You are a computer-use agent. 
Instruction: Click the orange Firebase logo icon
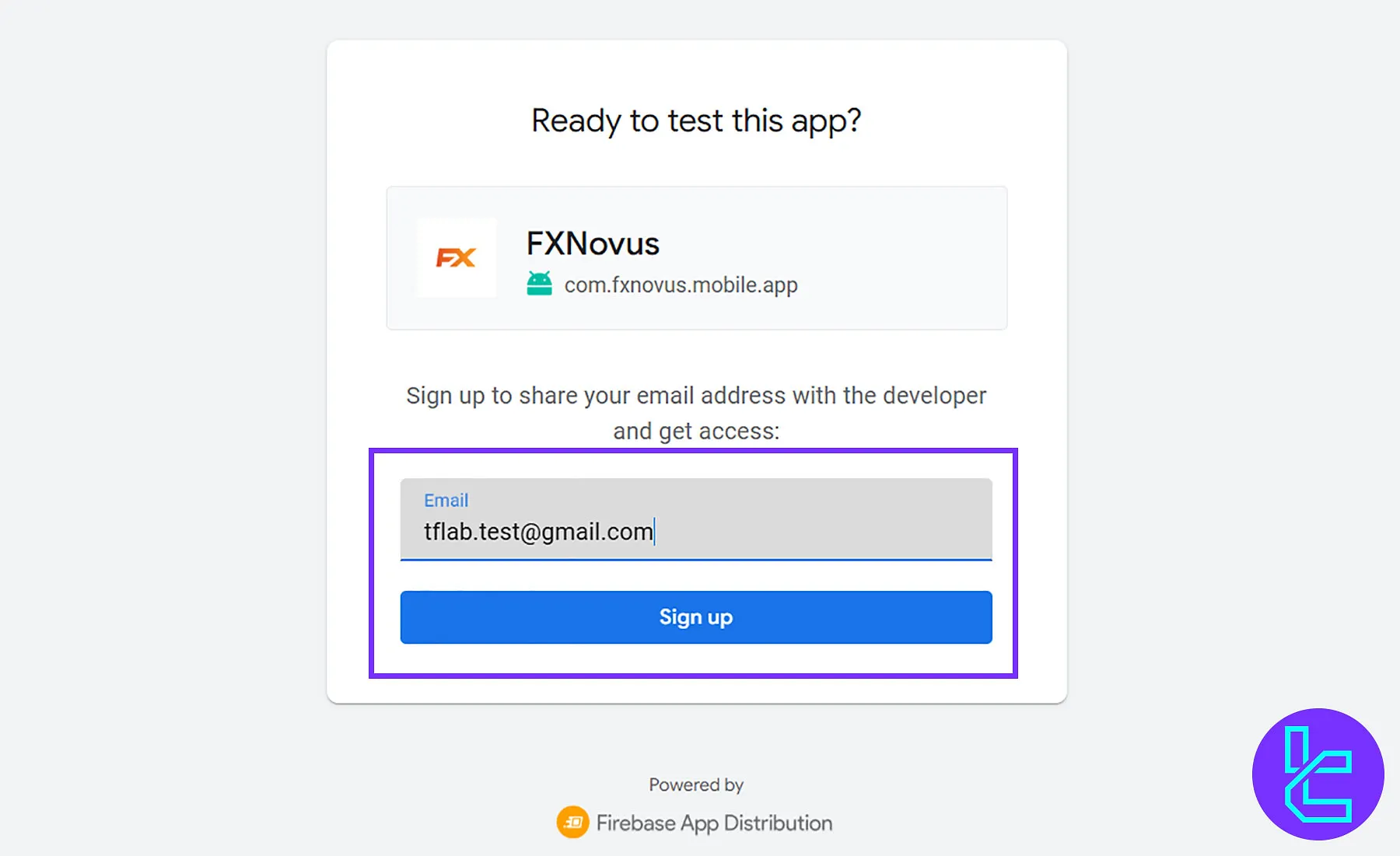point(573,822)
